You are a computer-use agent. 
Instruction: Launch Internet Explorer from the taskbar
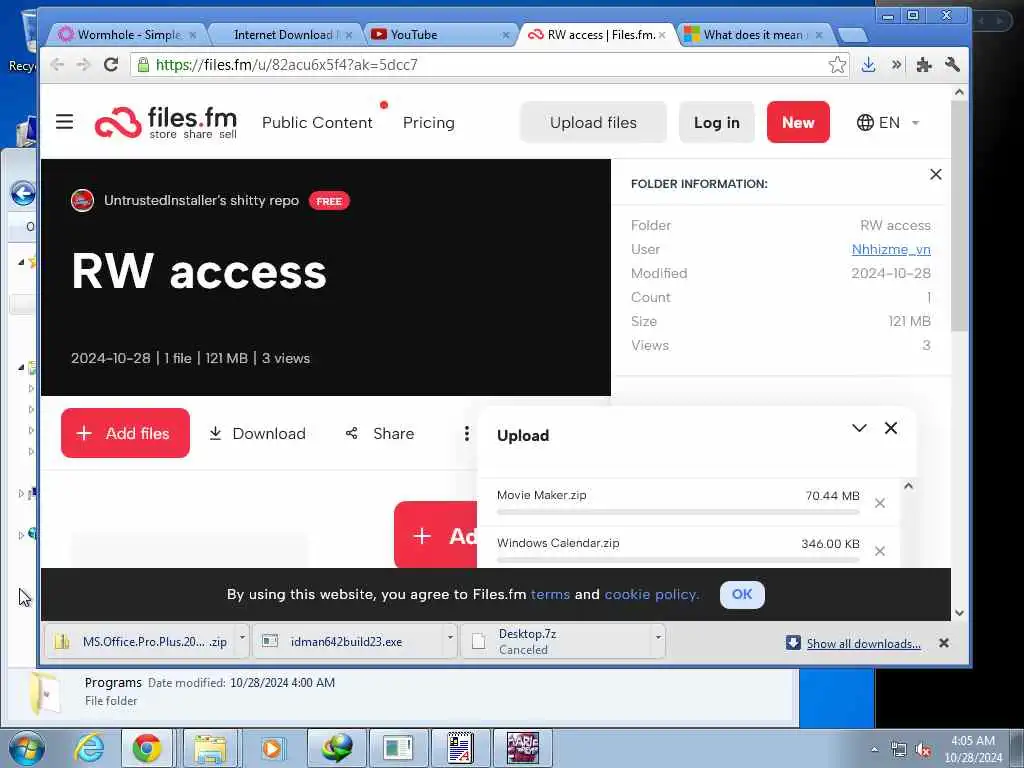tap(89, 748)
